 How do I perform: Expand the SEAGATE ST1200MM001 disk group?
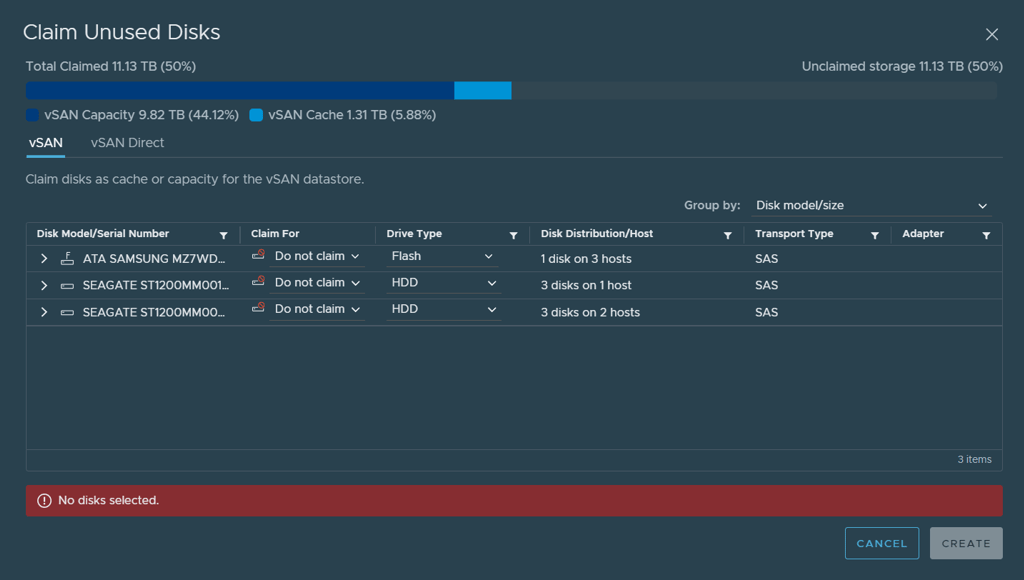click(44, 285)
